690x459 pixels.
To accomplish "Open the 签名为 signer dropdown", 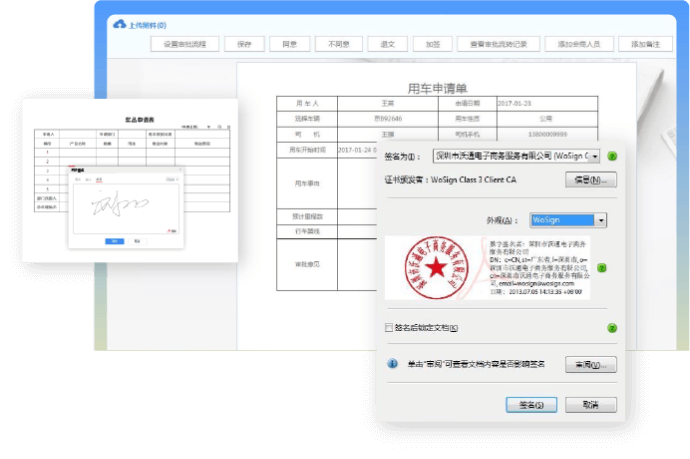I will 595,156.
